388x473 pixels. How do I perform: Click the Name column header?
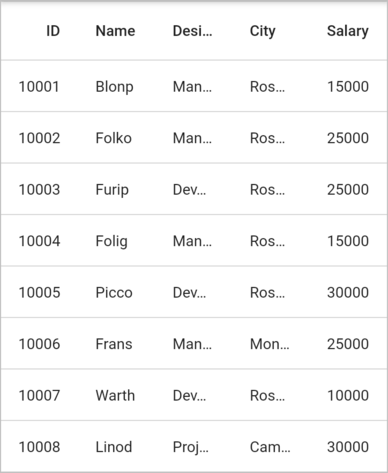click(116, 31)
